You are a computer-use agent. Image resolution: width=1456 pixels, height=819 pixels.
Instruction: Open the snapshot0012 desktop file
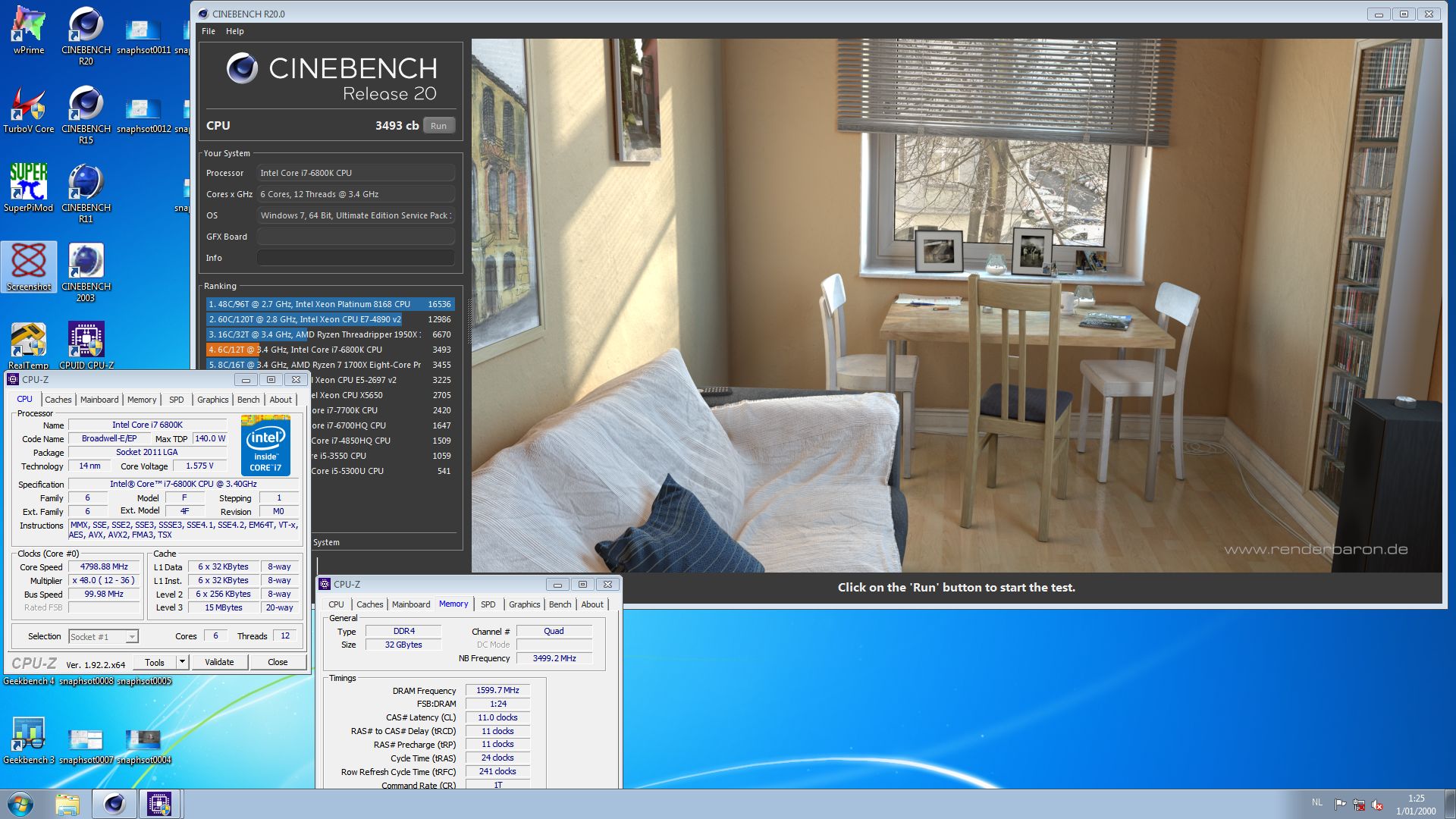pos(143,114)
